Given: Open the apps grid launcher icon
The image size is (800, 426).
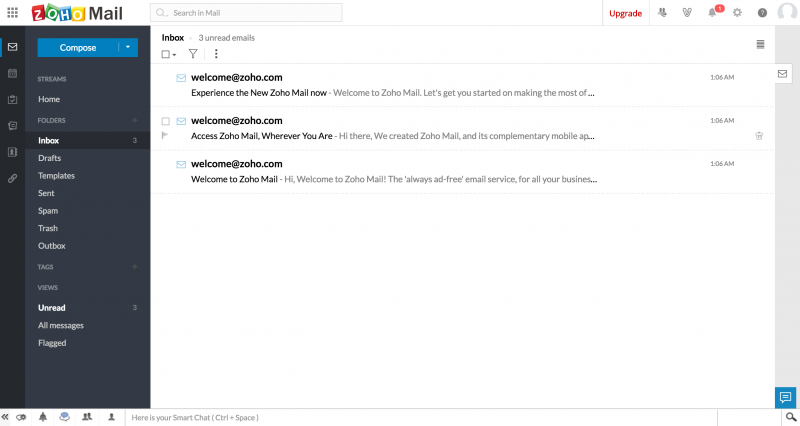Looking at the screenshot, I should (12, 13).
